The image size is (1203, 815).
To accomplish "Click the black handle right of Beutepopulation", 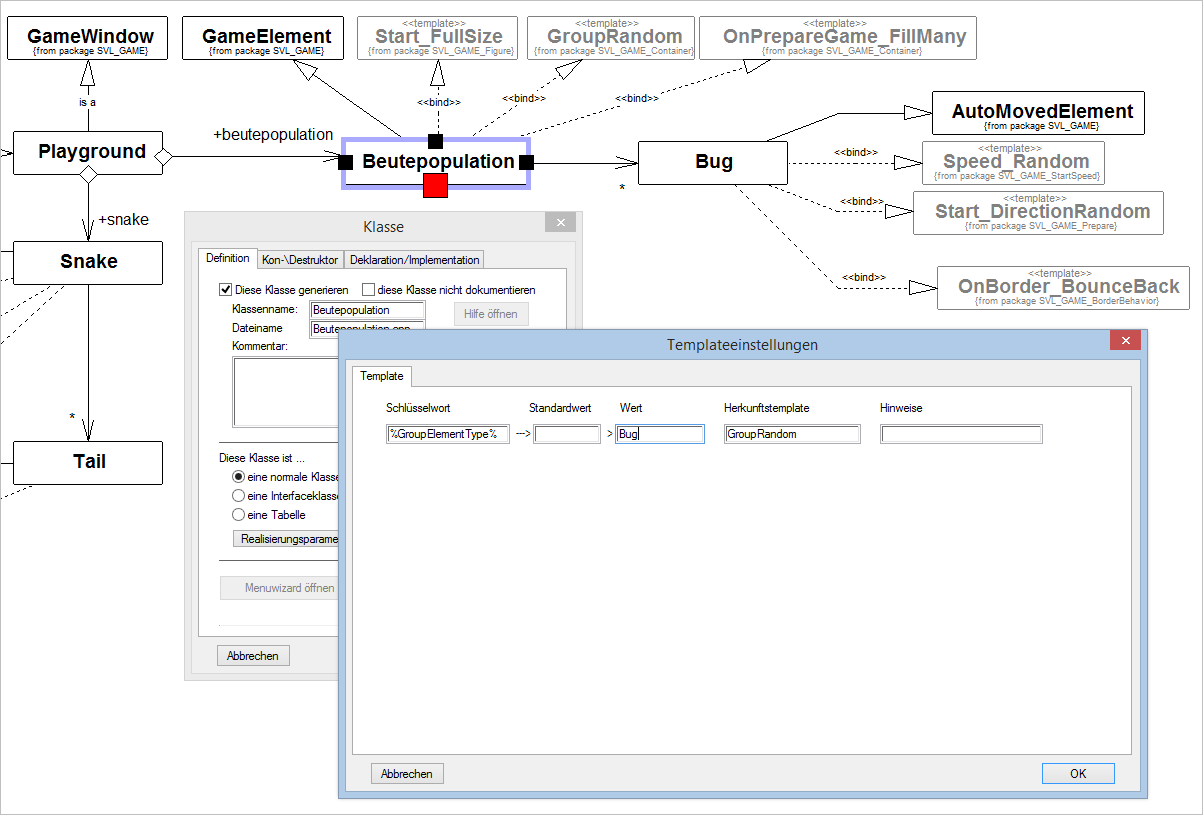I will [x=527, y=162].
